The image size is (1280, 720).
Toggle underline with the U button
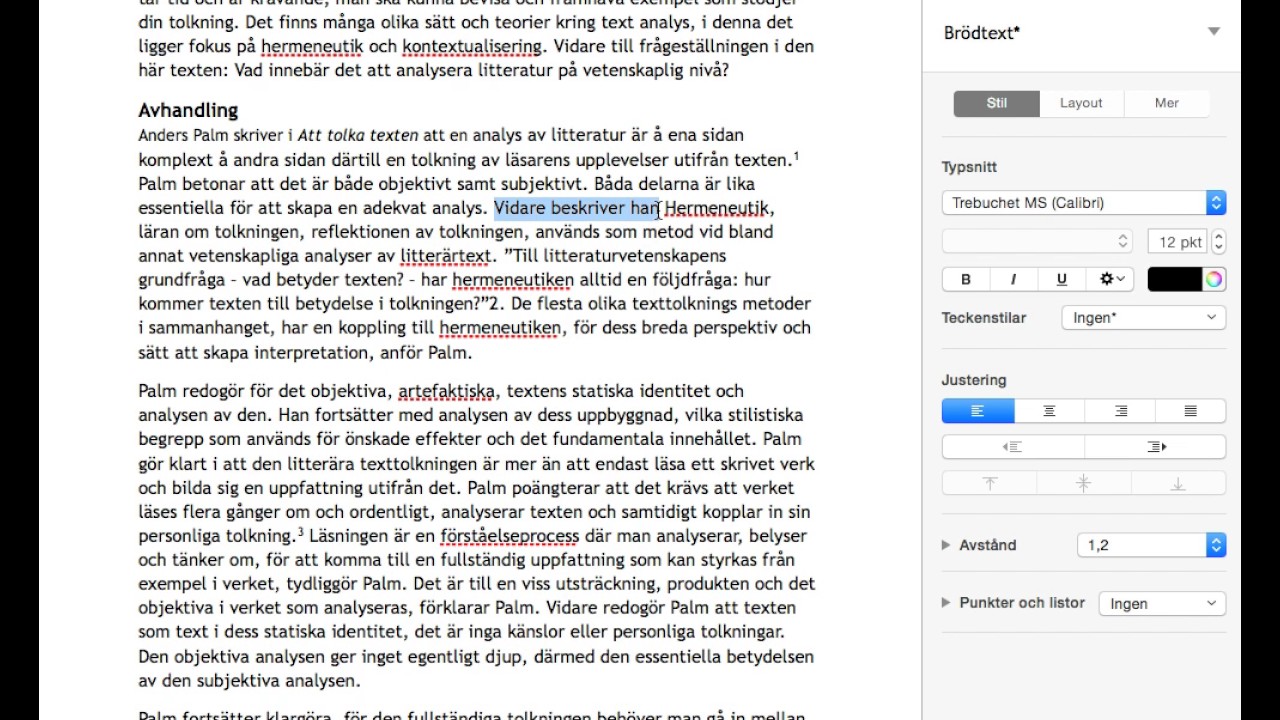click(1061, 280)
